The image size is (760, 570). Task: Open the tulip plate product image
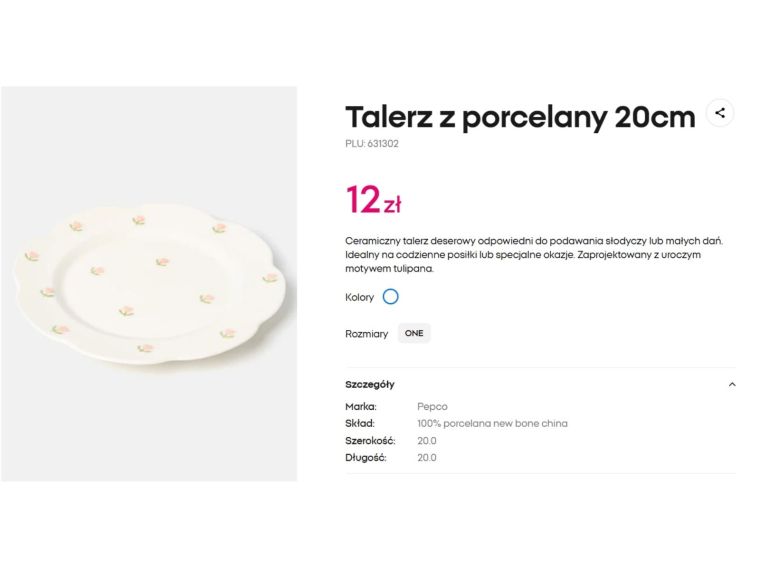tap(149, 284)
